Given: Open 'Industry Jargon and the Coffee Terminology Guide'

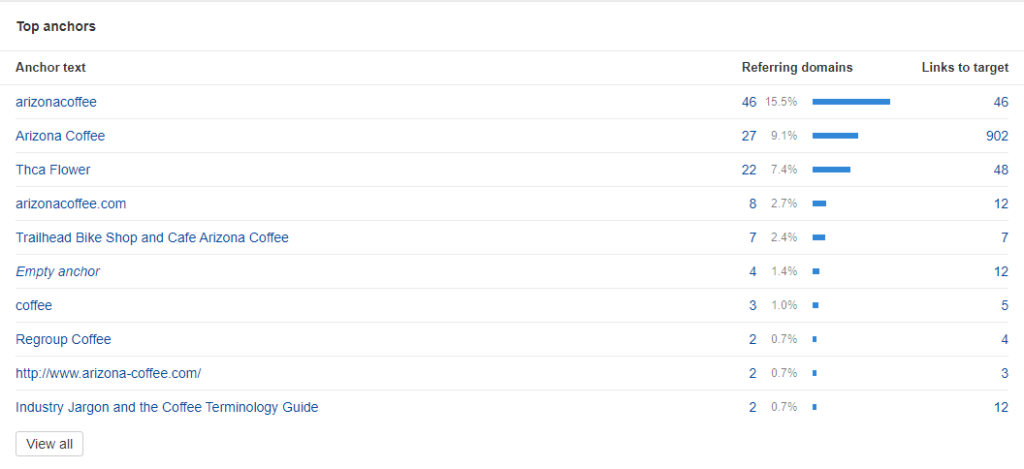Looking at the screenshot, I should pyautogui.click(x=167, y=408).
